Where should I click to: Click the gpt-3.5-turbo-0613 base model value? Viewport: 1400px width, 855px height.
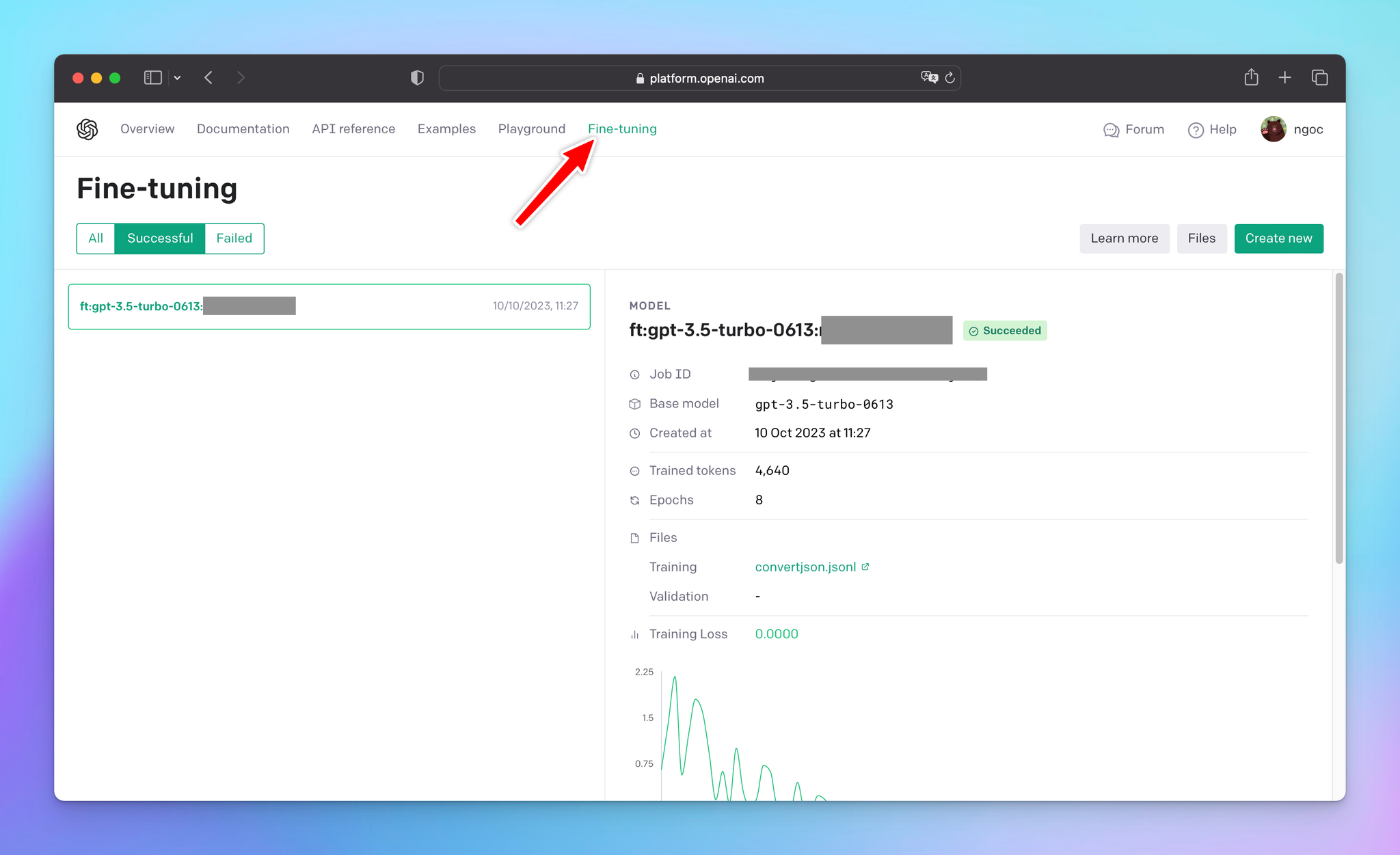coord(824,404)
